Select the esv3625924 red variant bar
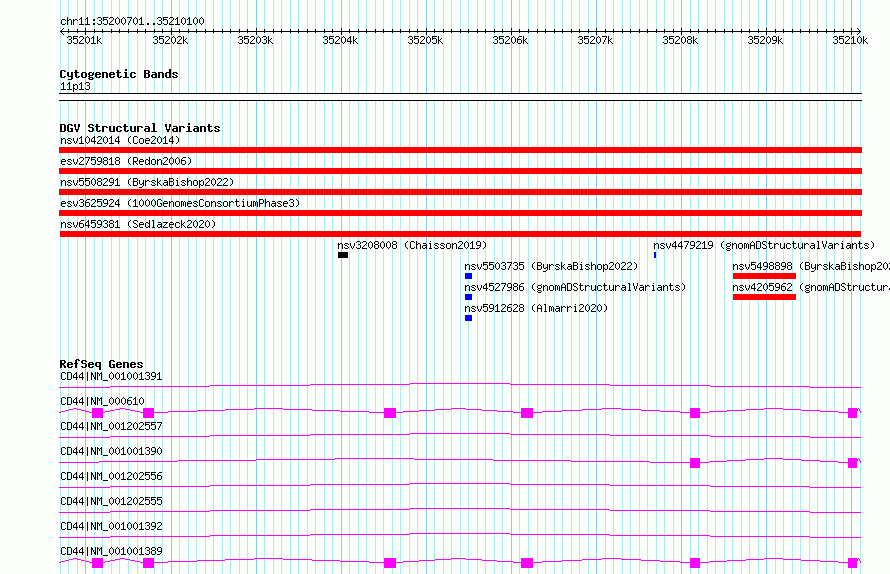890x574 pixels. (x=460, y=213)
